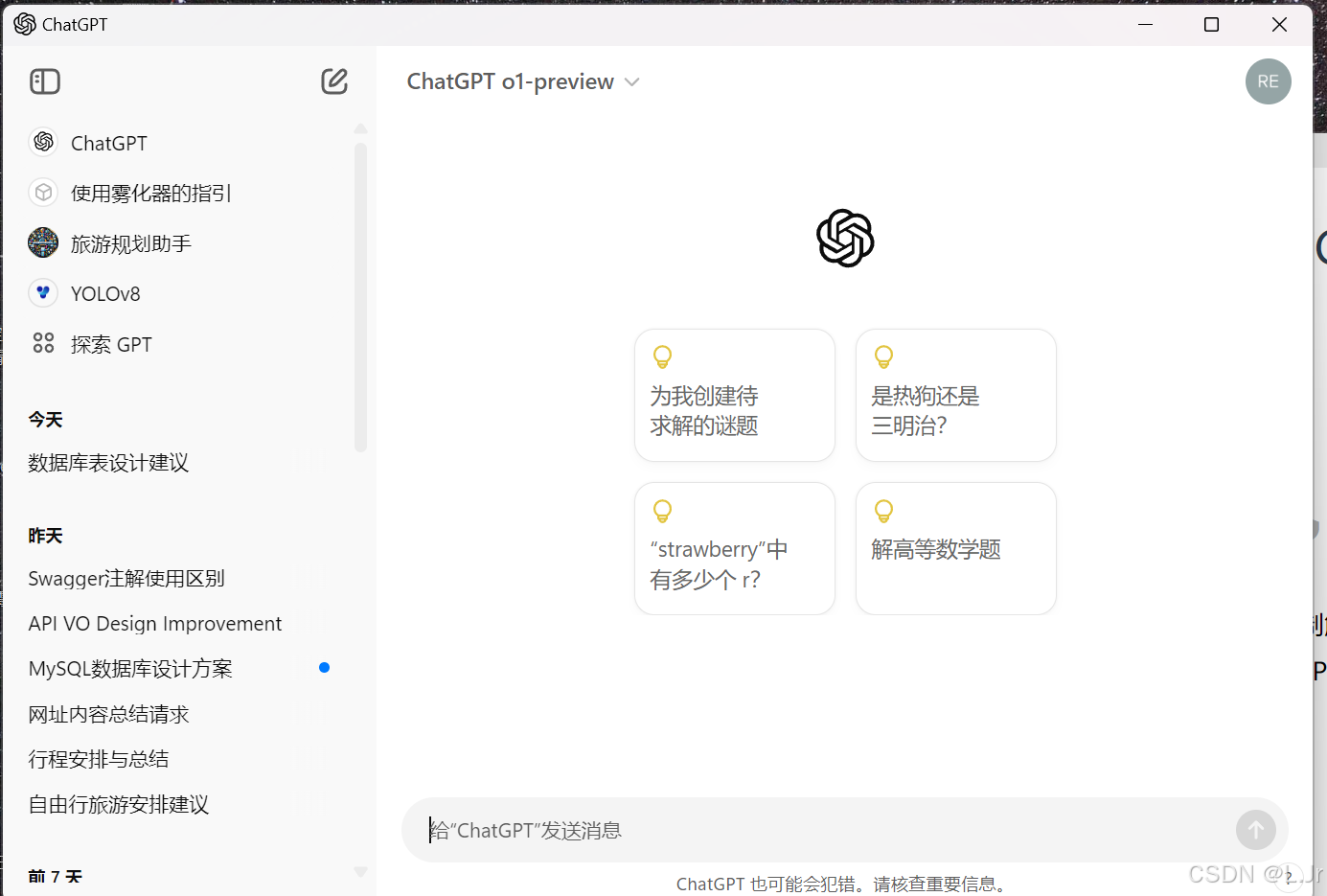Screen dimensions: 1327x896
Task: Click the blue unread dot beside MySQL数据库设计方案
Action: 325,668
